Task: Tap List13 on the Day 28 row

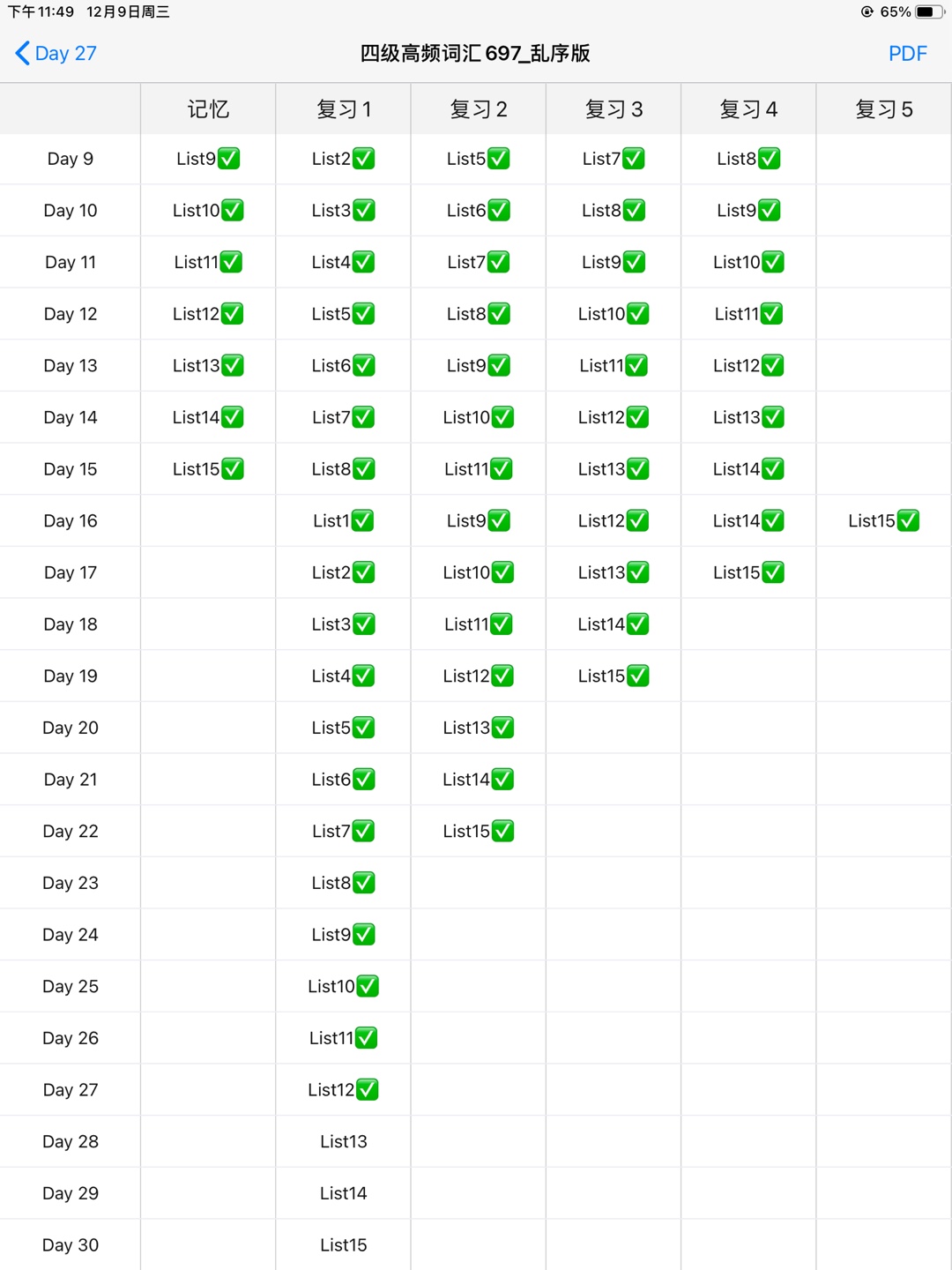Action: [x=343, y=1141]
